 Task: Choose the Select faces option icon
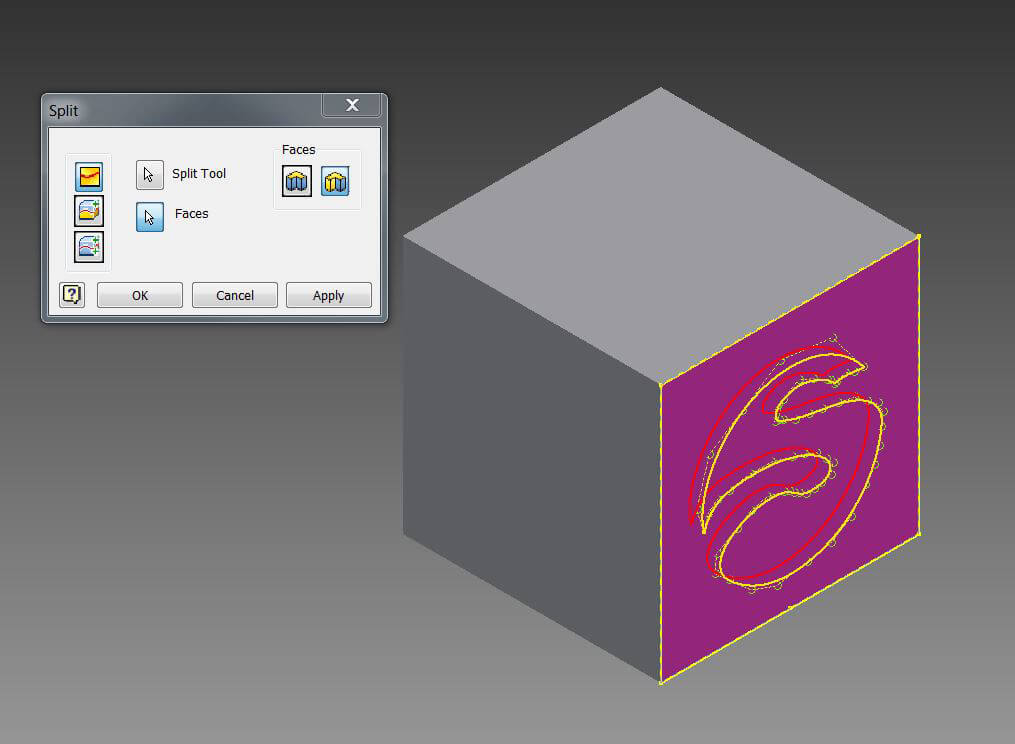tap(335, 182)
